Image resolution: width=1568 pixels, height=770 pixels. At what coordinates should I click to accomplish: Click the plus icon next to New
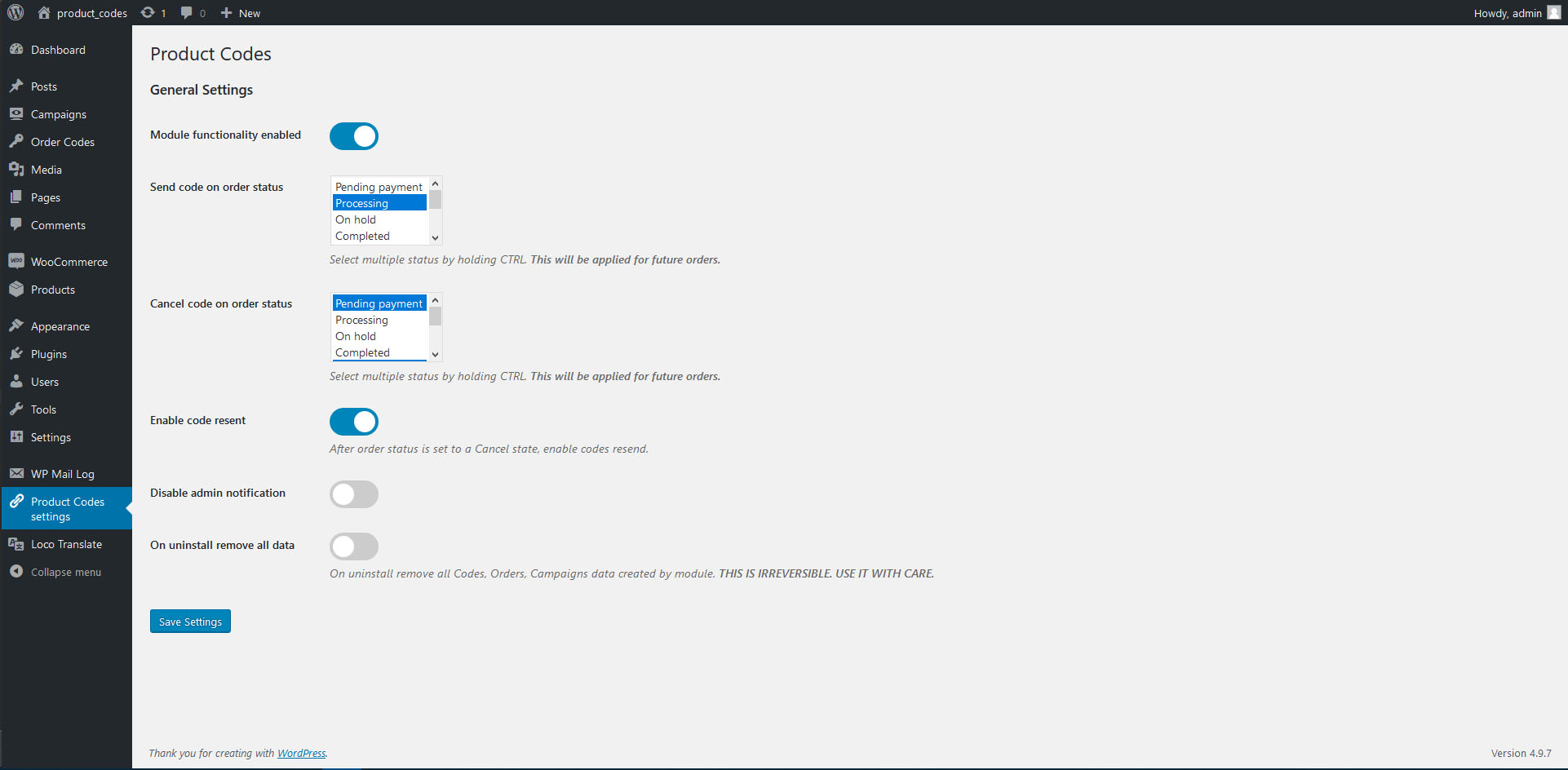[227, 12]
